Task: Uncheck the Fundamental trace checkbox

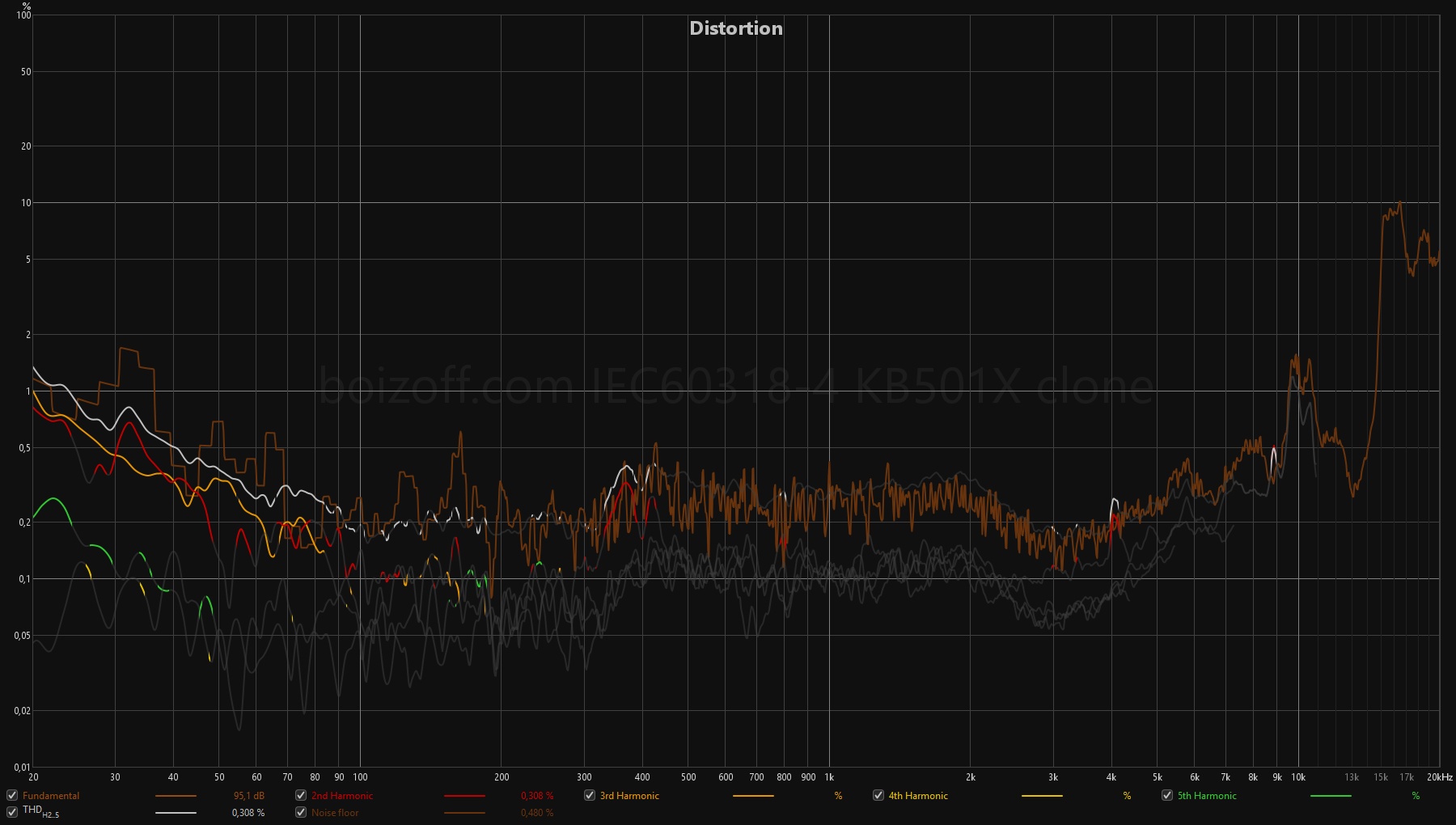Action: 12,796
